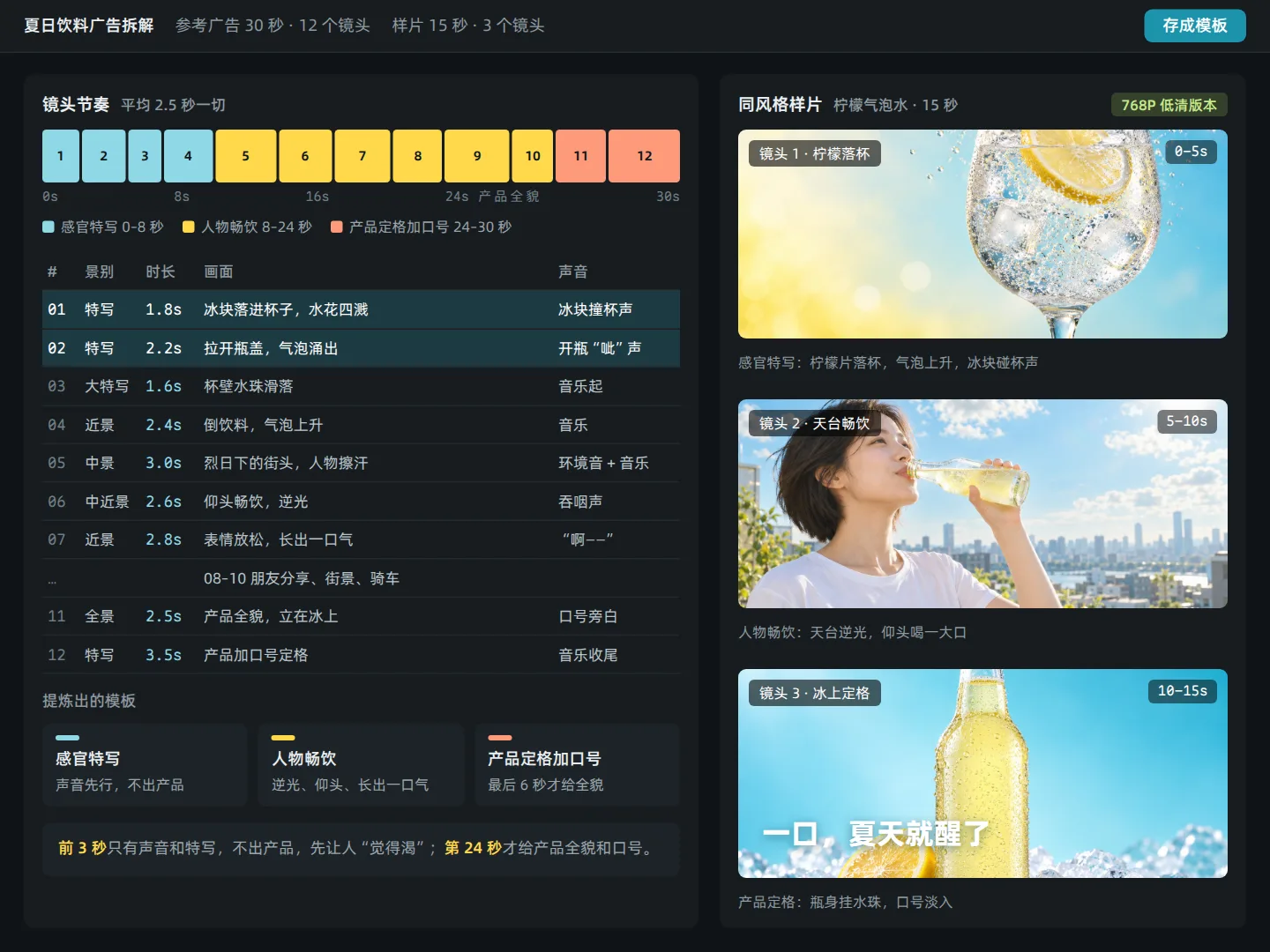Click orange segment 11 on the timeline bar
Screen dimensions: 1270x952
point(580,156)
